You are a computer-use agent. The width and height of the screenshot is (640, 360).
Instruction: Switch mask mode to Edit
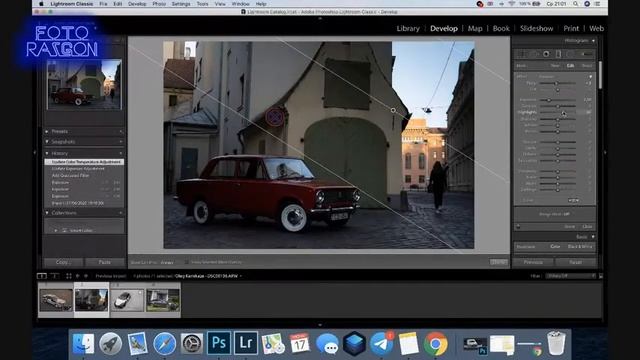coord(570,66)
